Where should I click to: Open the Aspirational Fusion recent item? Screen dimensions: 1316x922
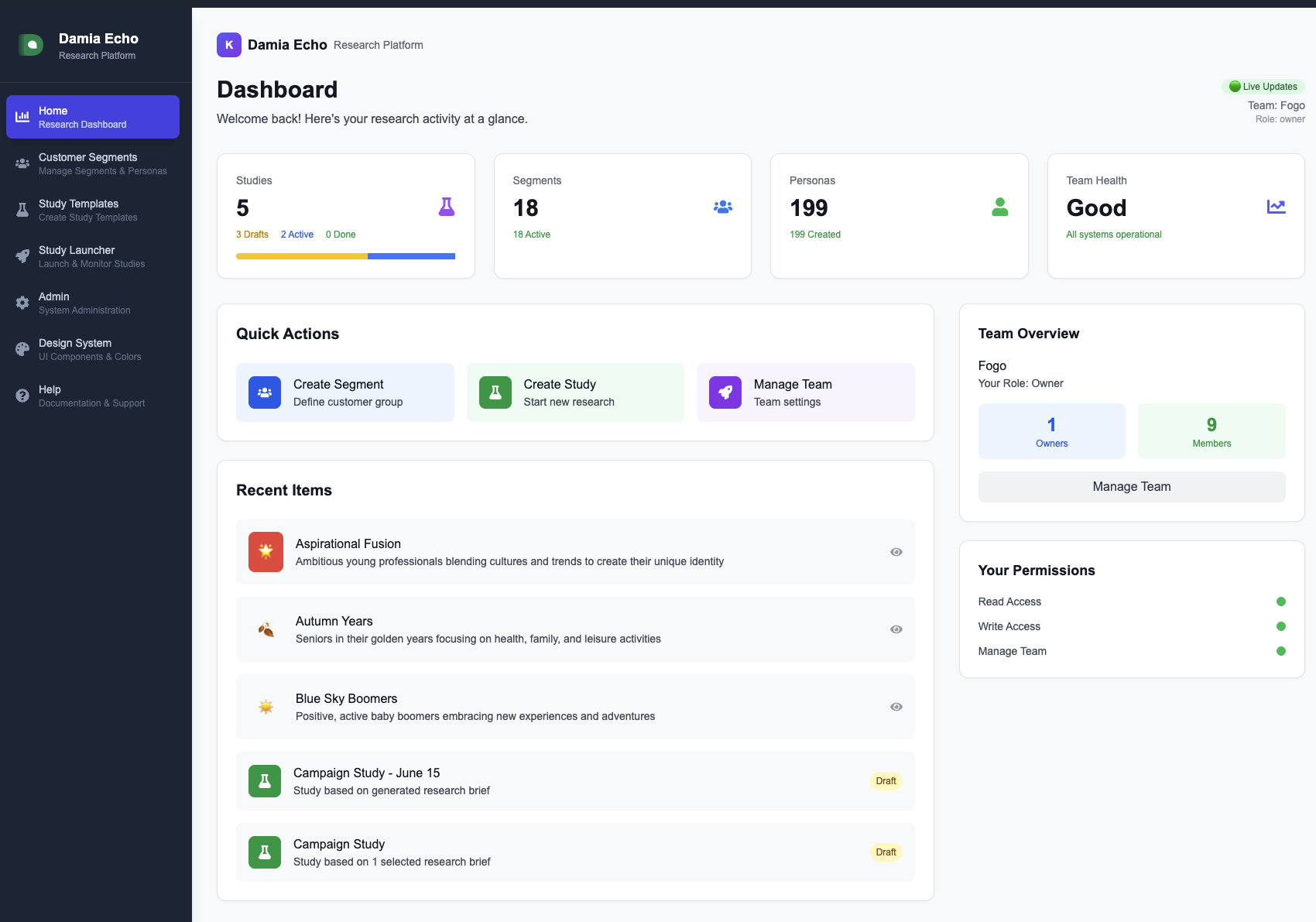pyautogui.click(x=575, y=552)
